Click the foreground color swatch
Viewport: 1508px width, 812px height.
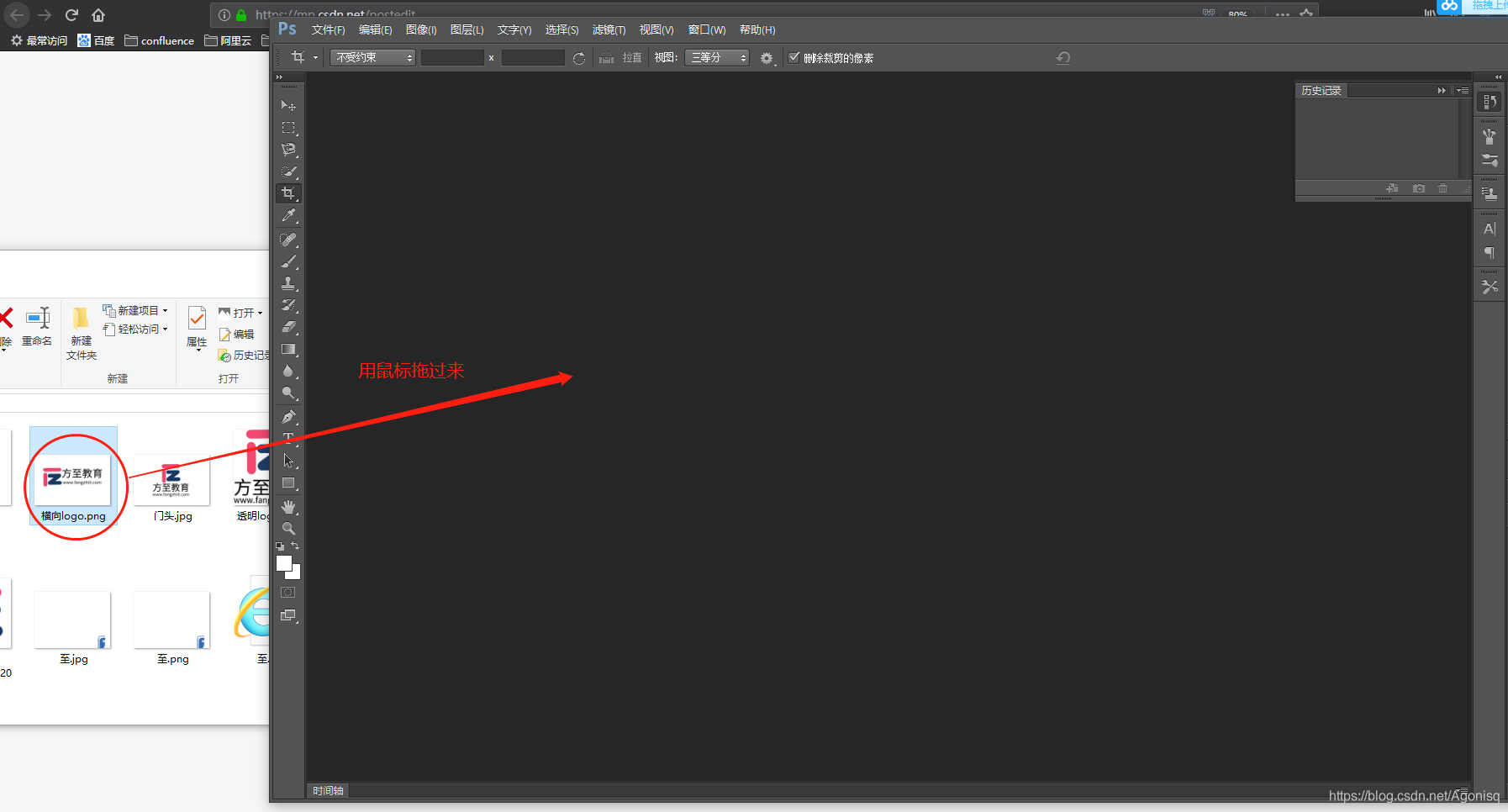tap(283, 562)
